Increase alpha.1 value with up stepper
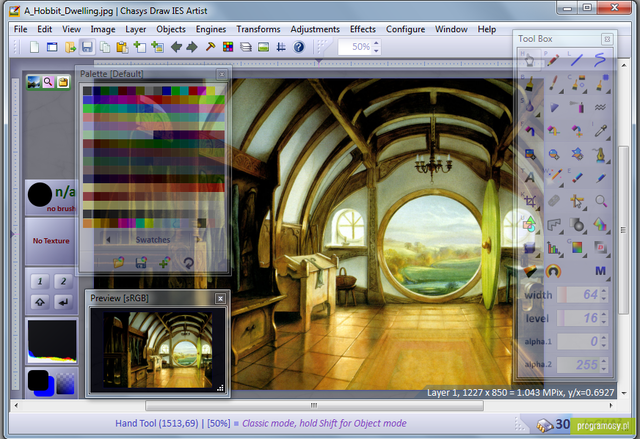The height and width of the screenshot is (439, 640). point(604,337)
